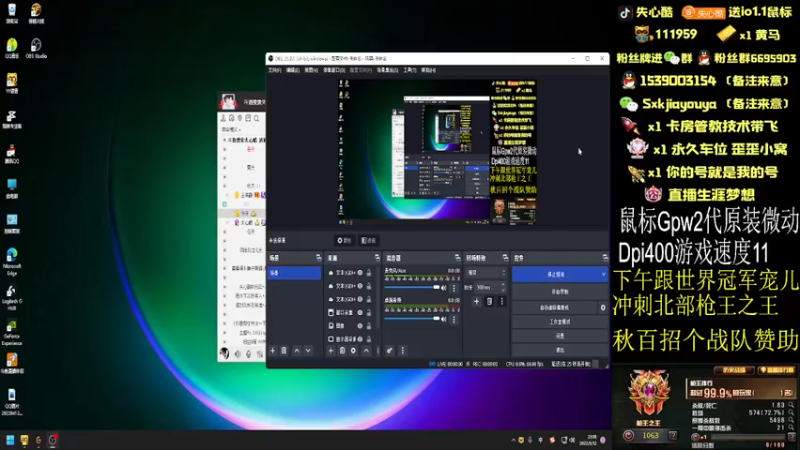800x450 pixels.
Task: Toggle visibility of 图像 source
Action: tap(360, 326)
